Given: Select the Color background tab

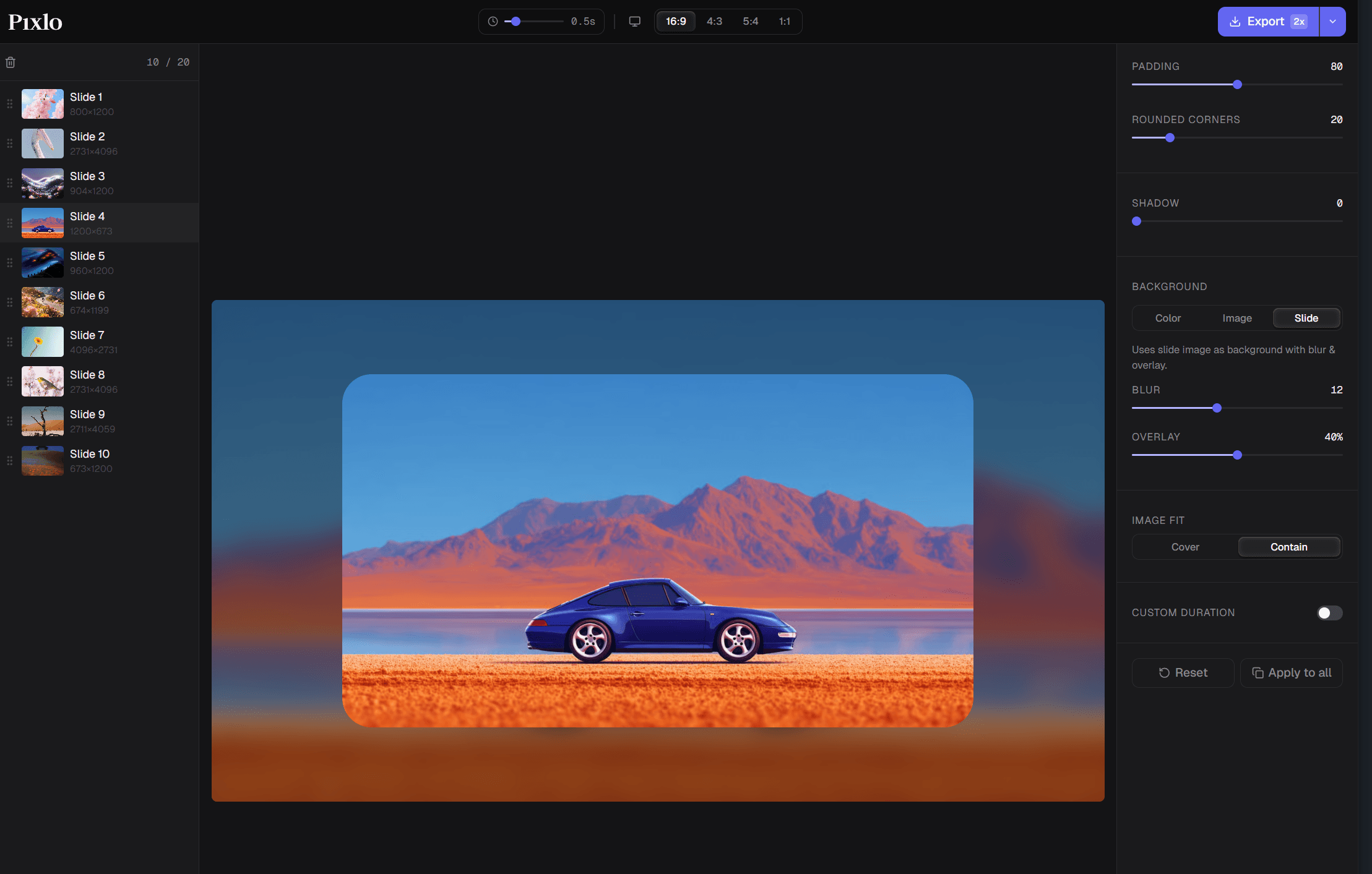Looking at the screenshot, I should pos(1168,319).
